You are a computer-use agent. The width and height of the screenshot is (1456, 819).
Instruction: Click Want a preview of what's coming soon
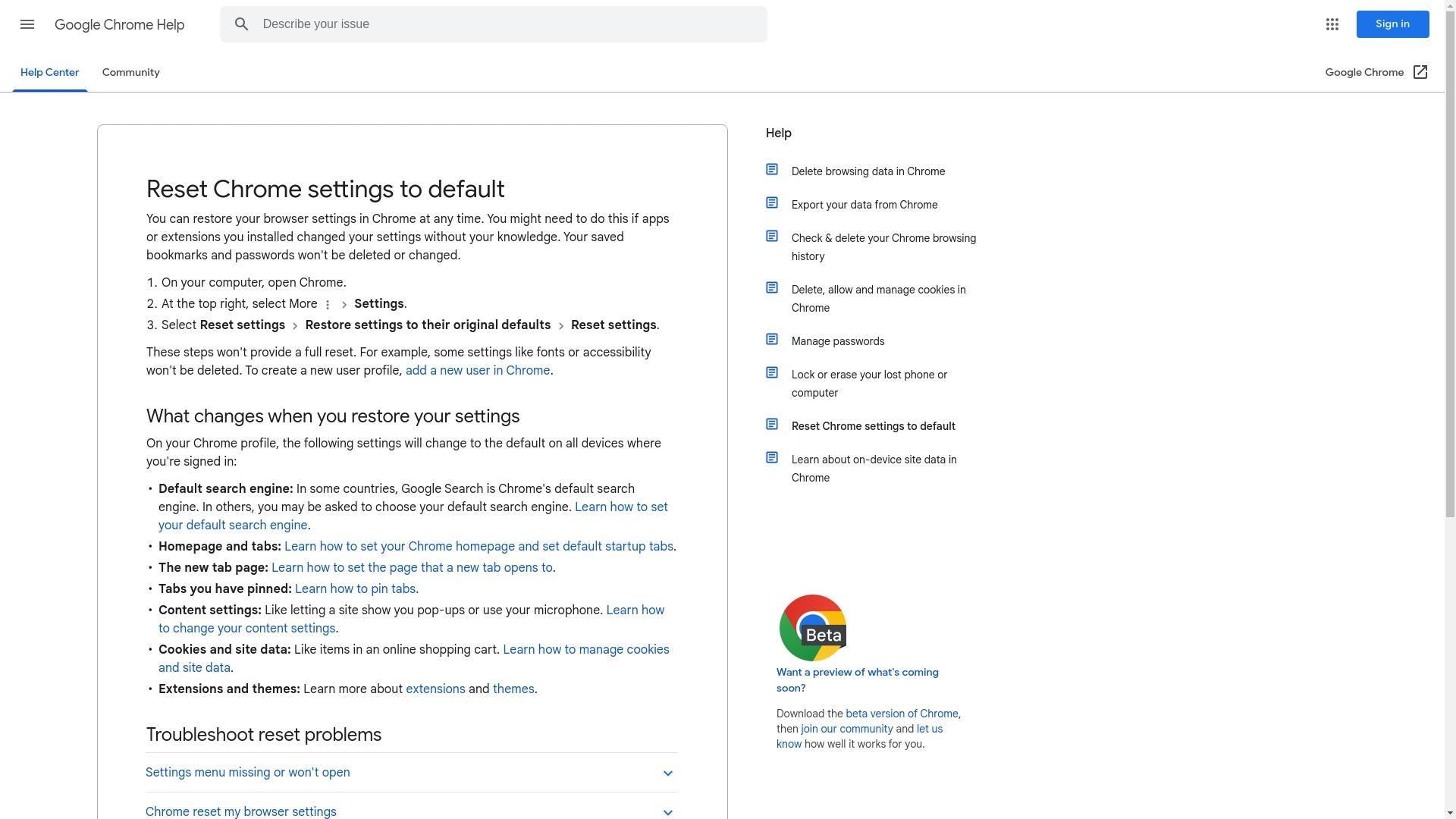[x=858, y=680]
